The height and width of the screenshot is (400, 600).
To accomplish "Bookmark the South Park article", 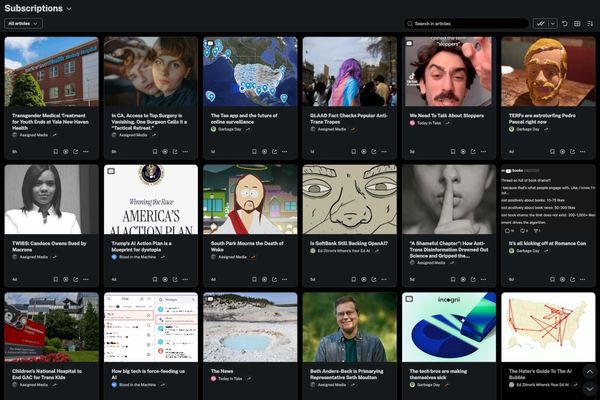I will [x=254, y=279].
